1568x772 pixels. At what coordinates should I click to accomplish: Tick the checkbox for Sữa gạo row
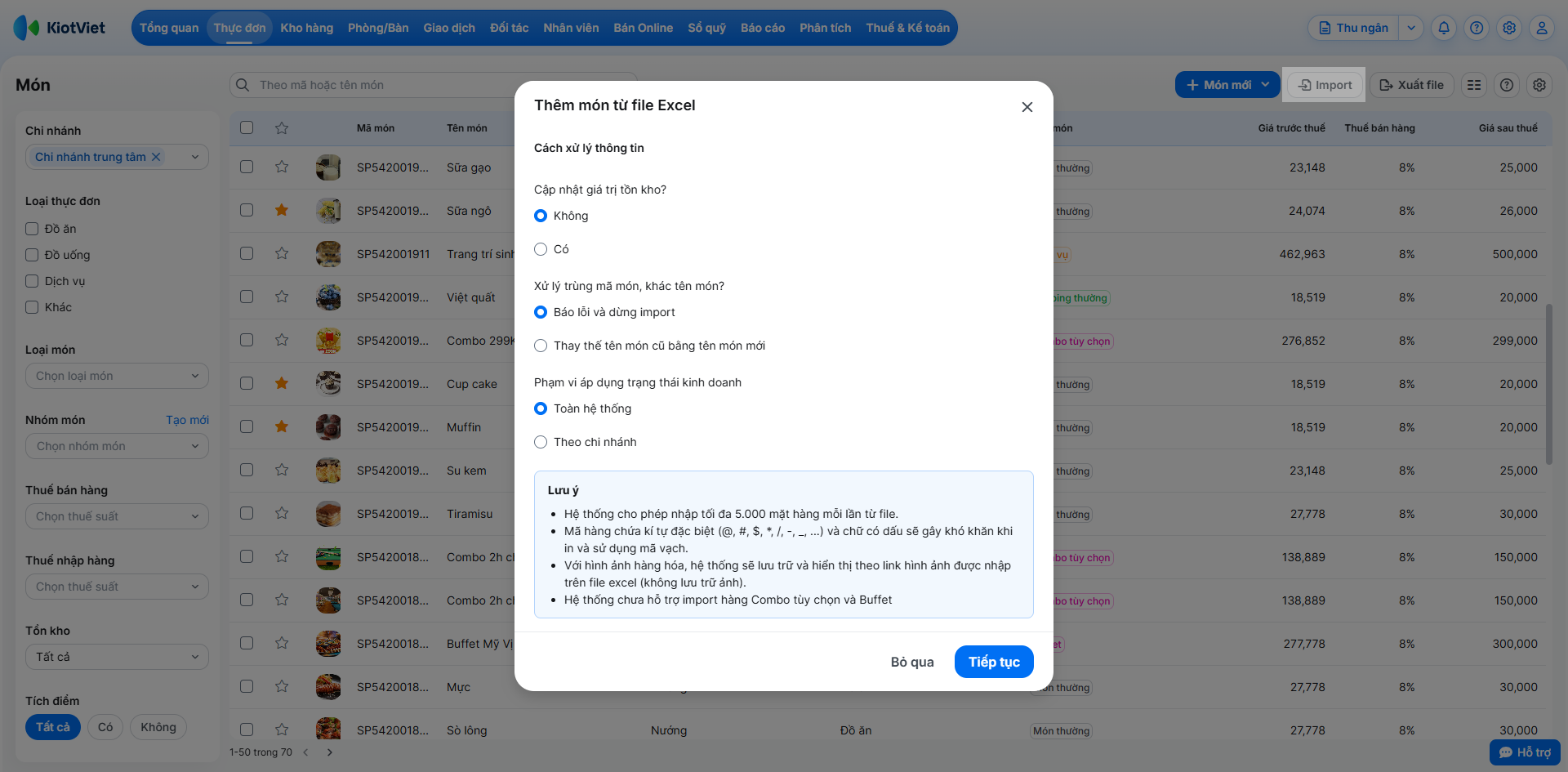click(x=247, y=167)
